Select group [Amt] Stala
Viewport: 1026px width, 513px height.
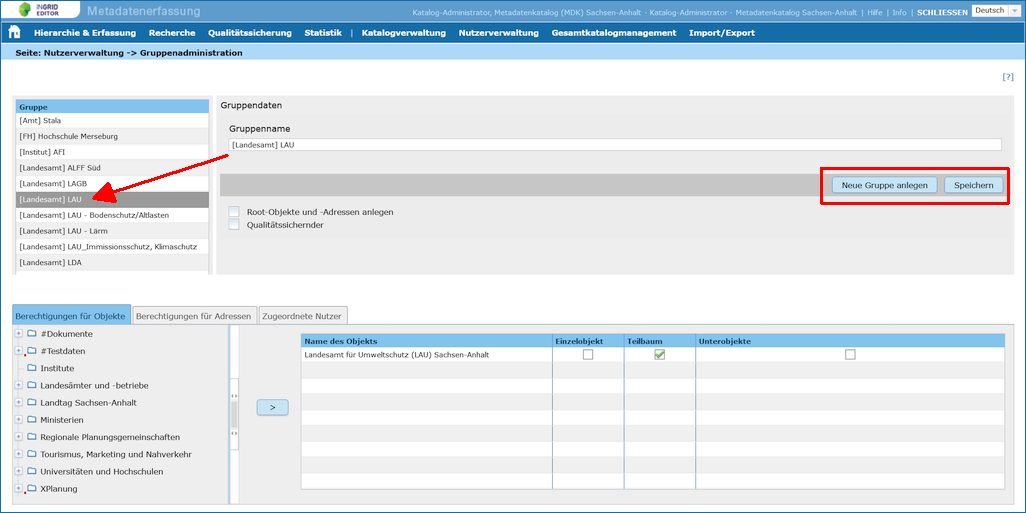(112, 120)
